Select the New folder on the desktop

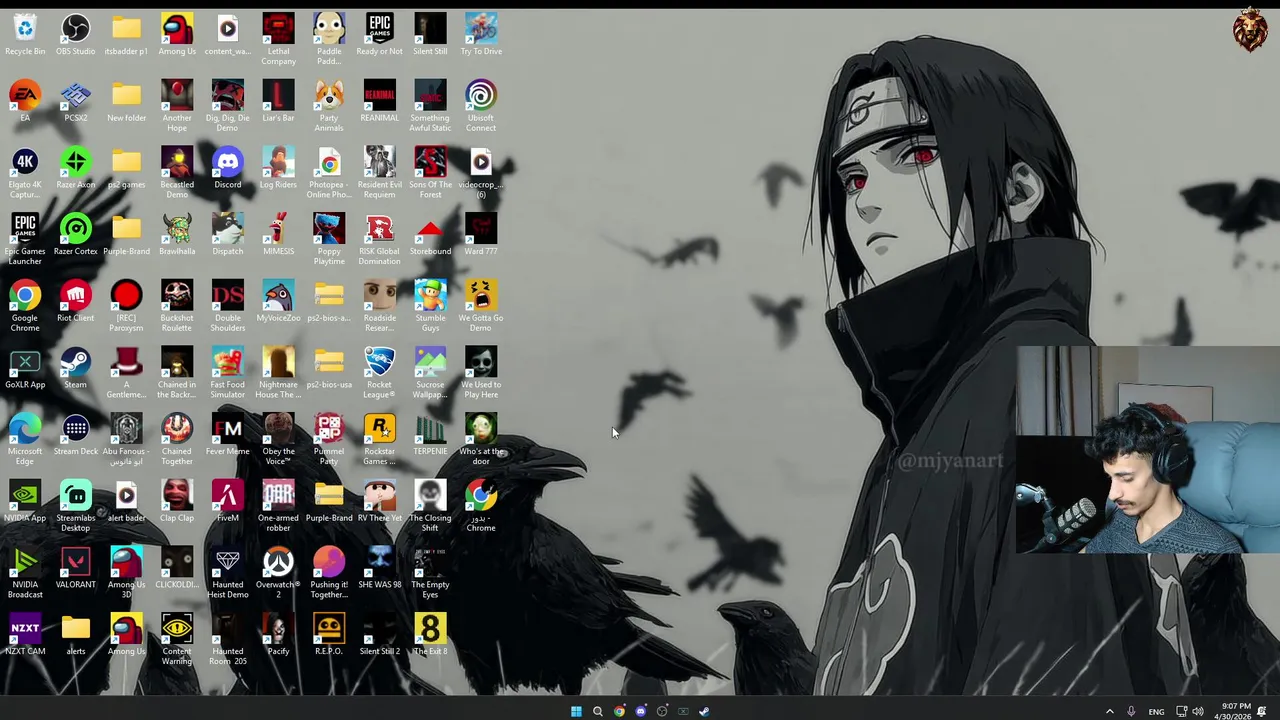[x=126, y=101]
